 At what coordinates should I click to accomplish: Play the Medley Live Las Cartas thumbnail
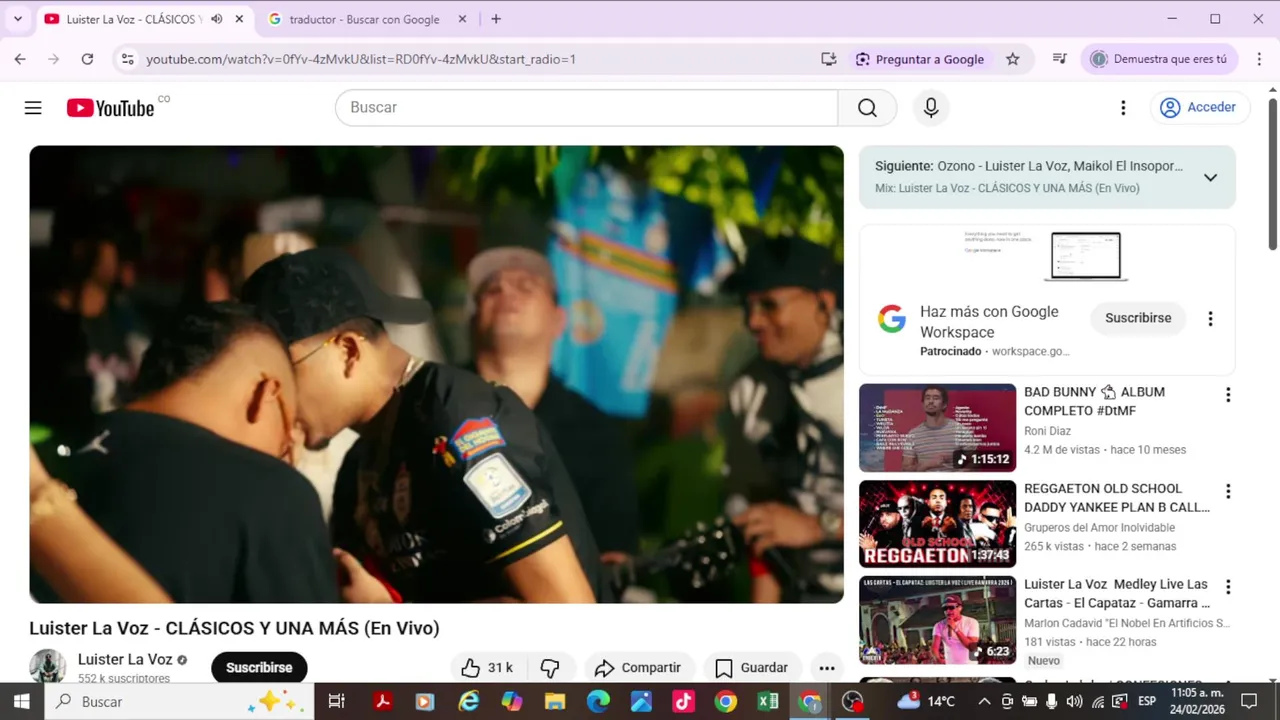tap(937, 620)
